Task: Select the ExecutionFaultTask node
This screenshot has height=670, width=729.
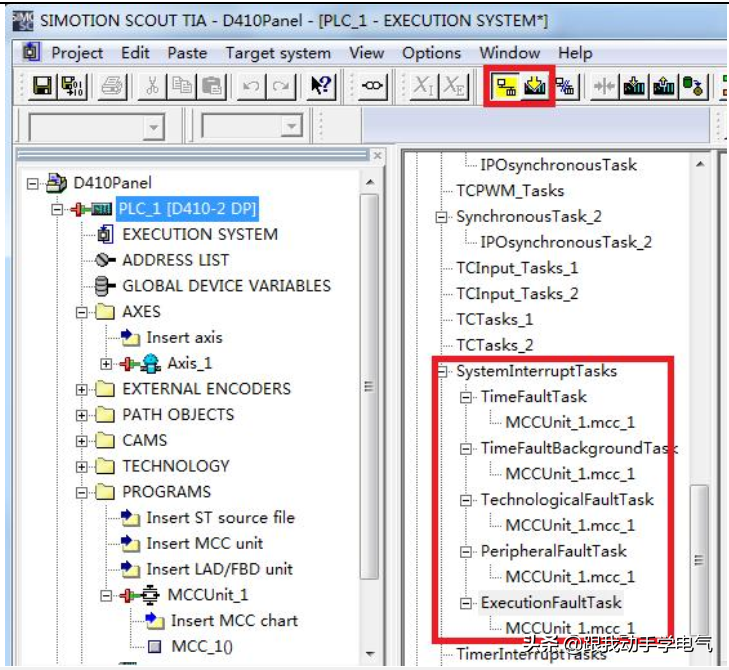Action: click(550, 602)
